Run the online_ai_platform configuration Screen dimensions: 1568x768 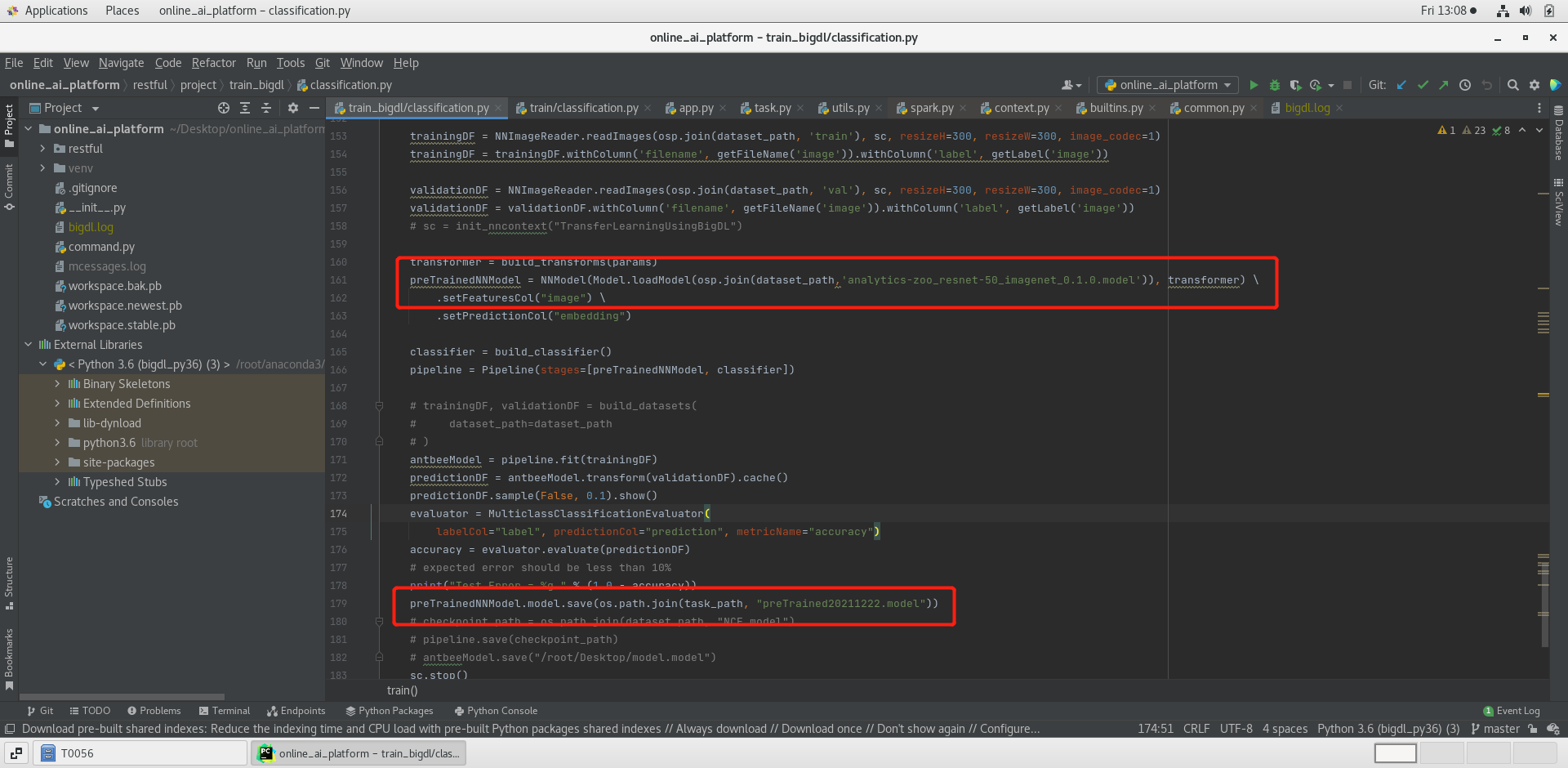1254,84
